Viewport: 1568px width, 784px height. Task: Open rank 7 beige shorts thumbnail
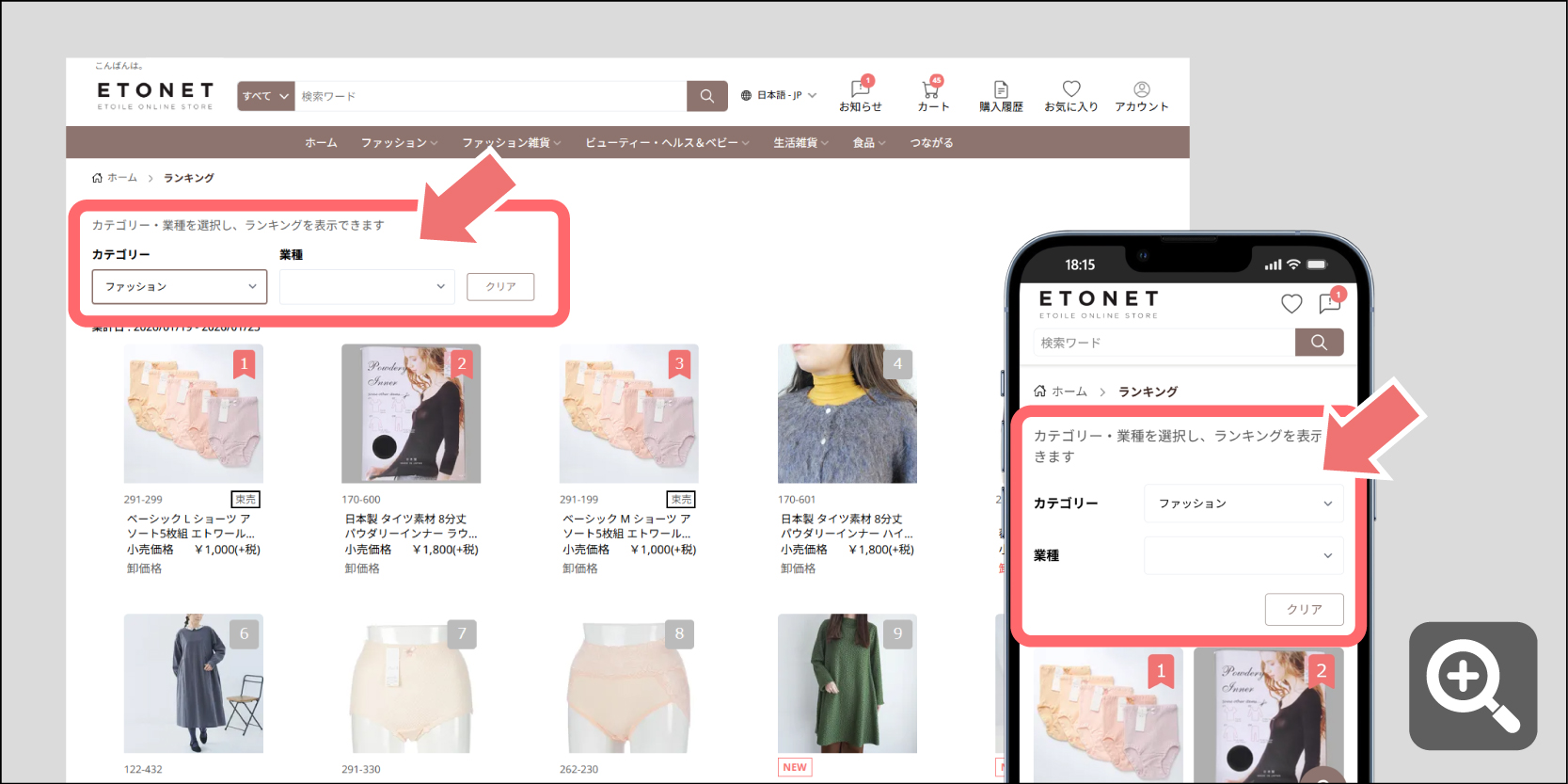tap(411, 683)
